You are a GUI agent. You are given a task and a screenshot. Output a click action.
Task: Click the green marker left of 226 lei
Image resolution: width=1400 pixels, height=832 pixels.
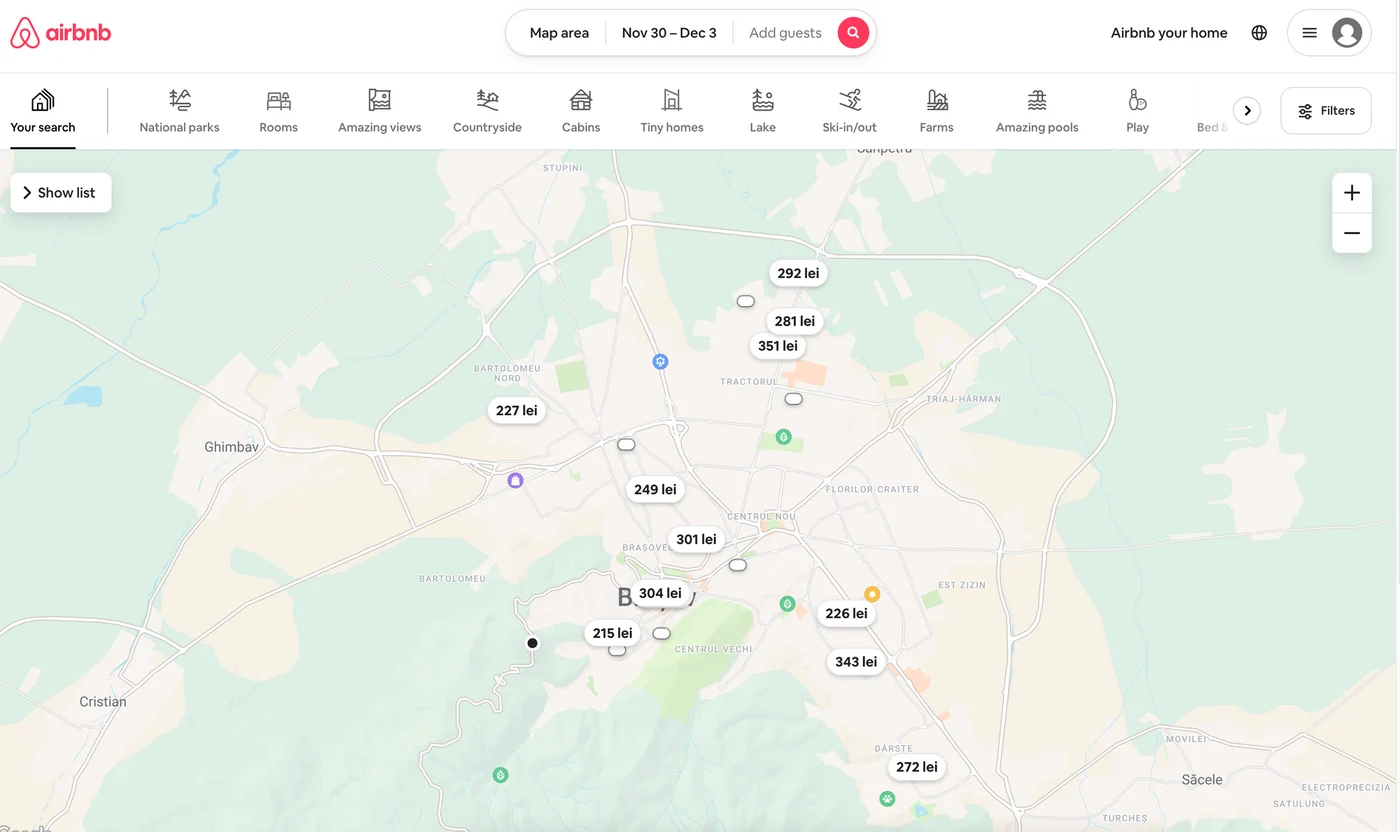coord(788,604)
